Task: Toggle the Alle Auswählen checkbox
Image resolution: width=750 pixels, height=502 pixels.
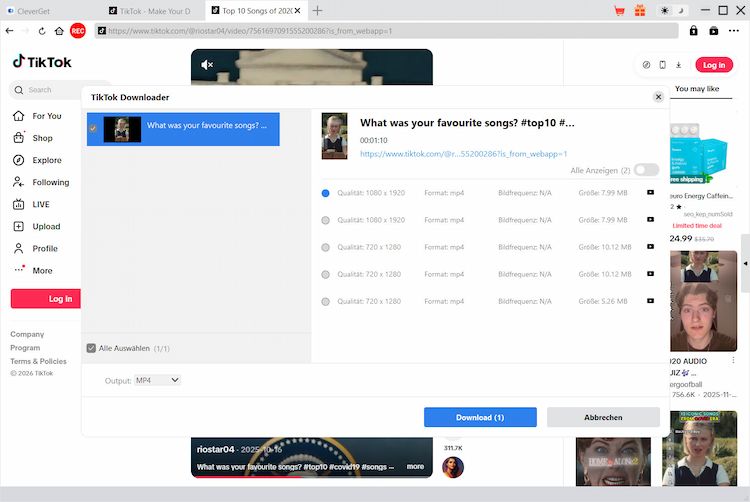Action: [91, 348]
